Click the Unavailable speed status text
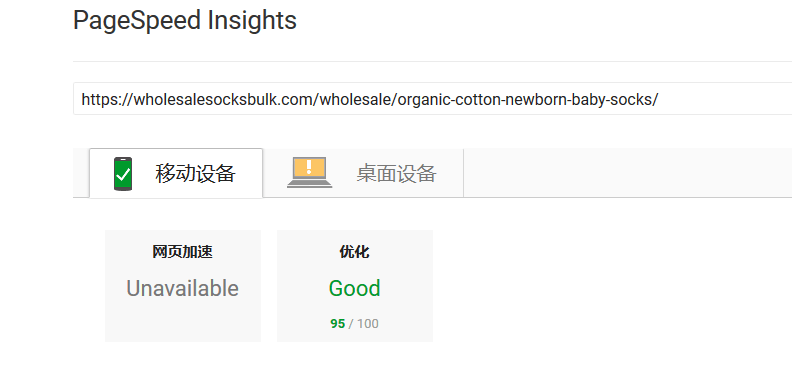Screen dimensions: 792x369 [182, 288]
